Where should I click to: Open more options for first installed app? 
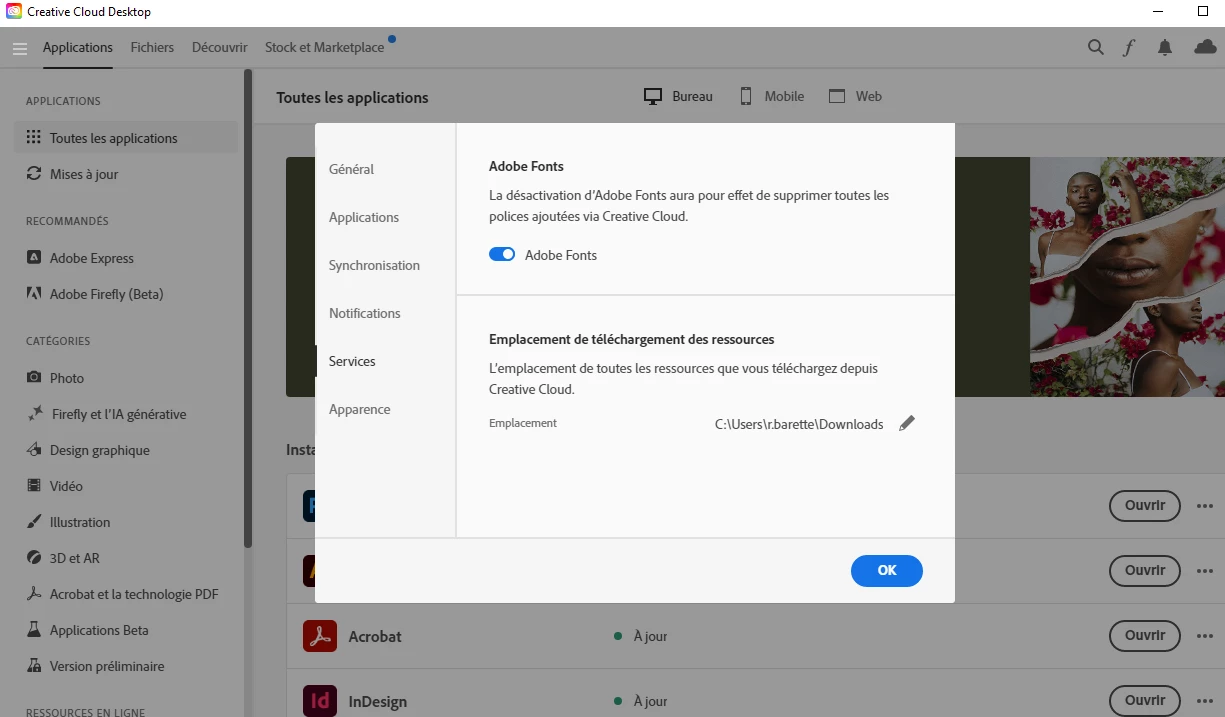click(1205, 506)
